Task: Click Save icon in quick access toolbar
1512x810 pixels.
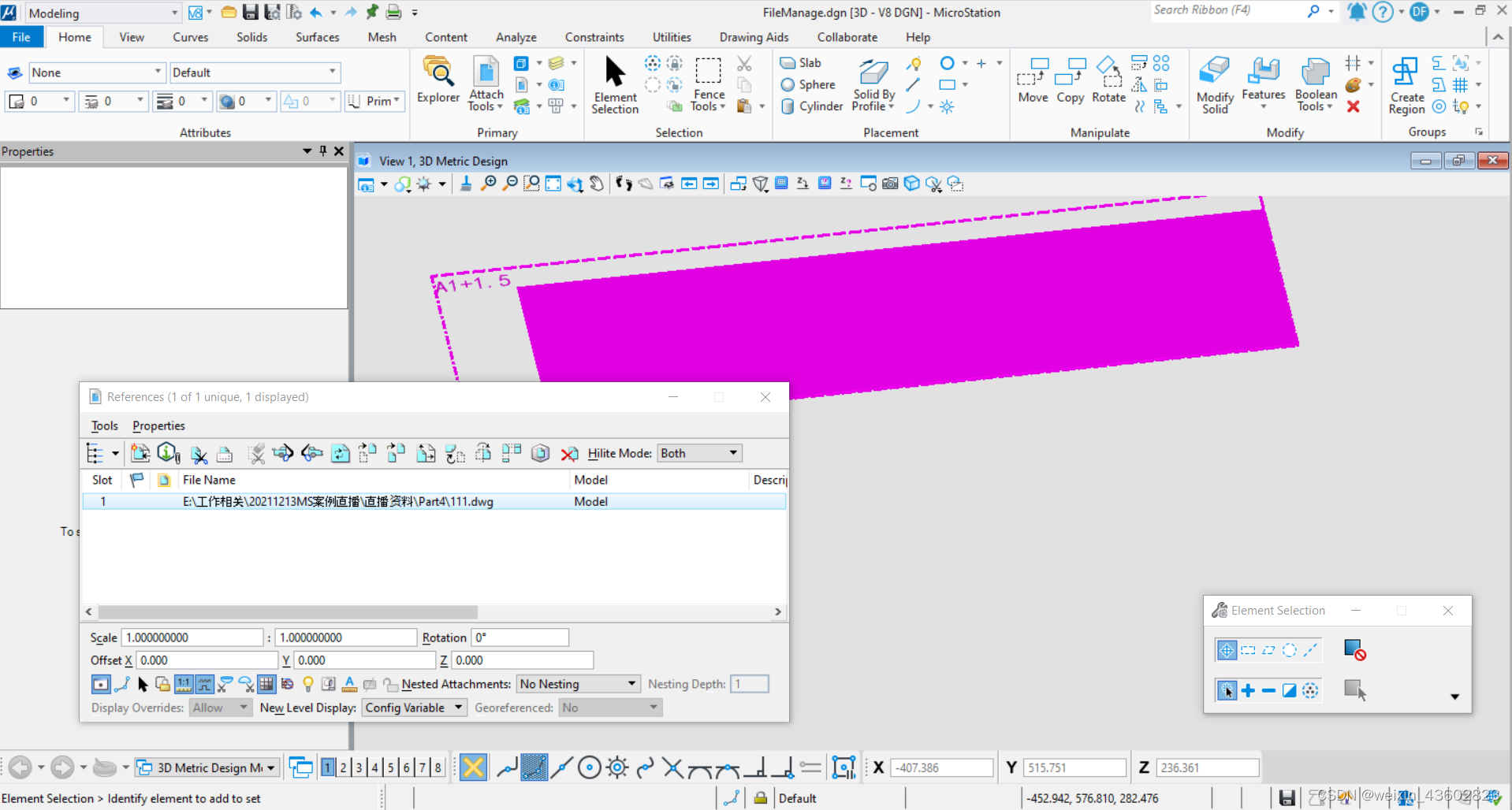Action: 250,12
